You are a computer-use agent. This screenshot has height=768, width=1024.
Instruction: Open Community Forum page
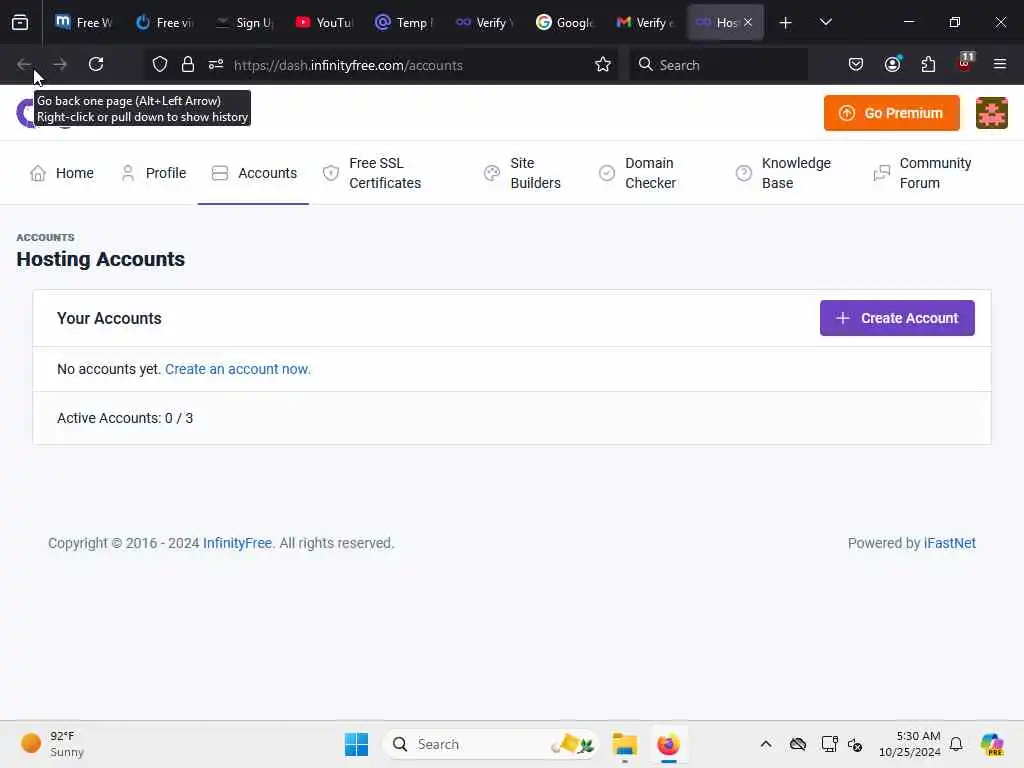point(923,173)
